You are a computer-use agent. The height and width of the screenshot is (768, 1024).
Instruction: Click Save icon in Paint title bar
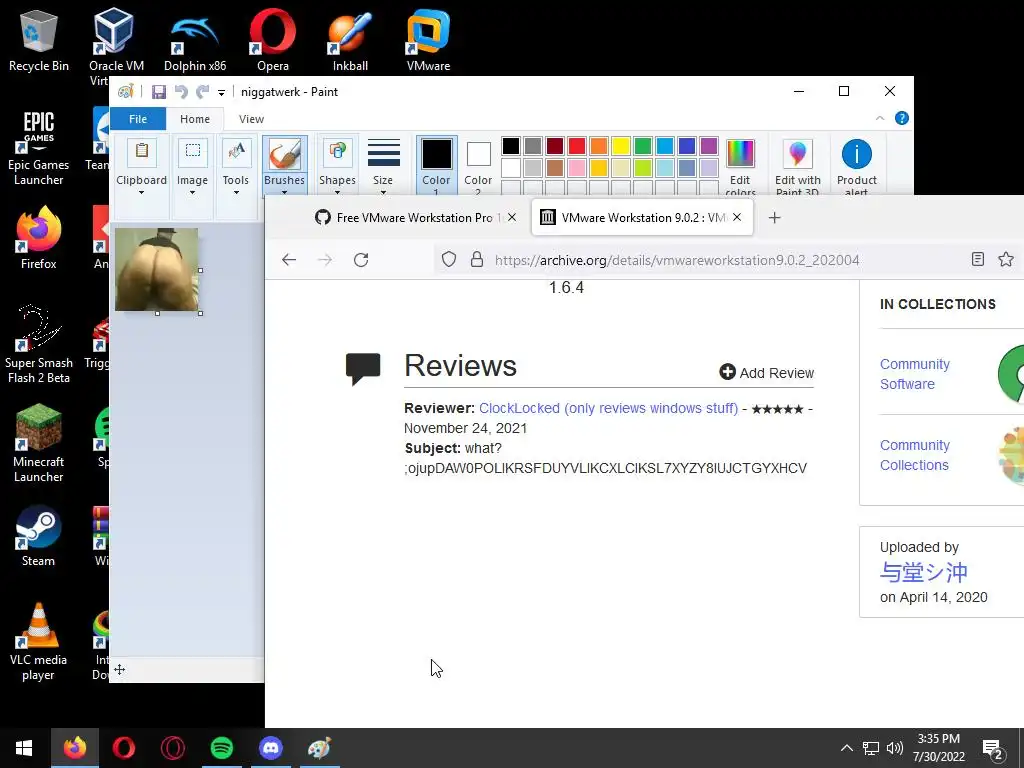tap(159, 92)
